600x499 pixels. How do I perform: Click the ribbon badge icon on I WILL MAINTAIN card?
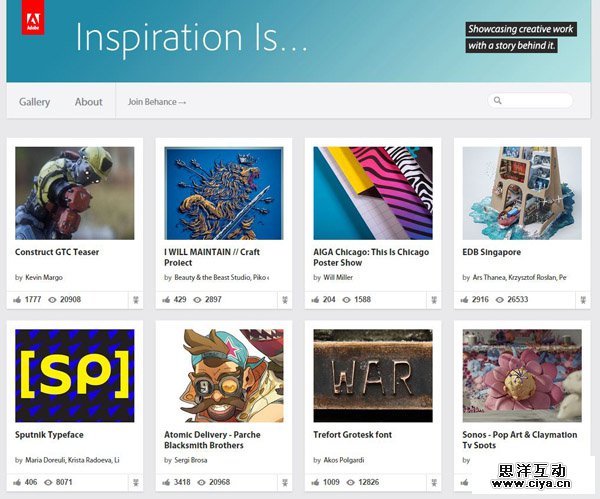click(x=283, y=299)
